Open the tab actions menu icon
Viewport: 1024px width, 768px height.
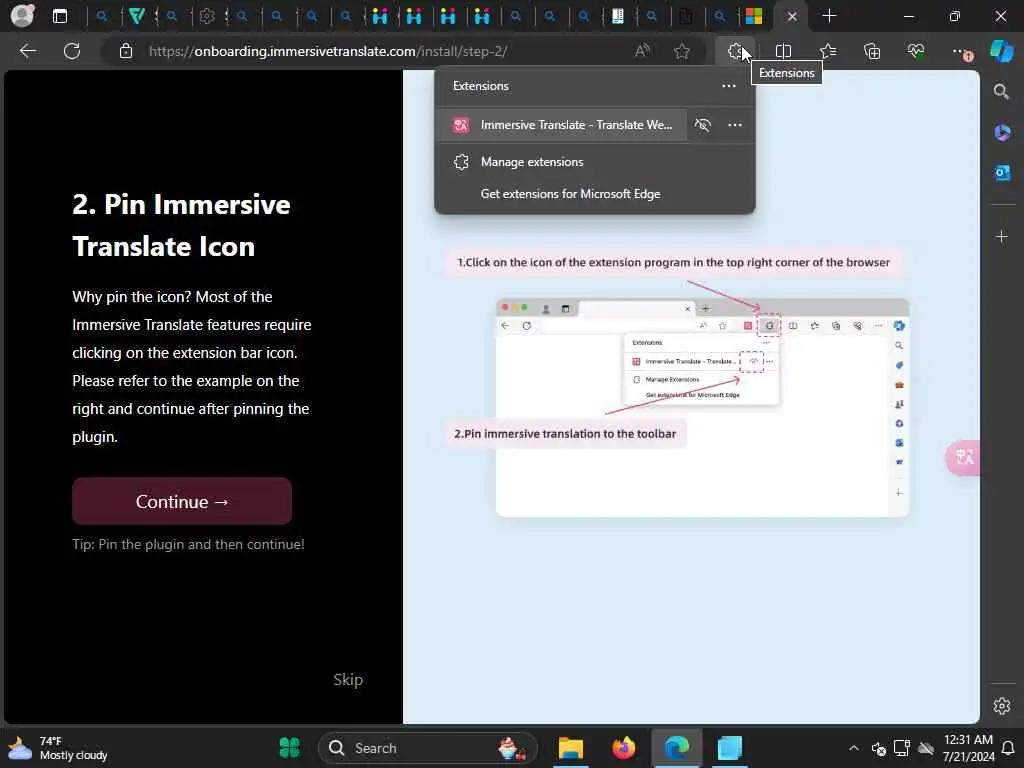click(59, 16)
